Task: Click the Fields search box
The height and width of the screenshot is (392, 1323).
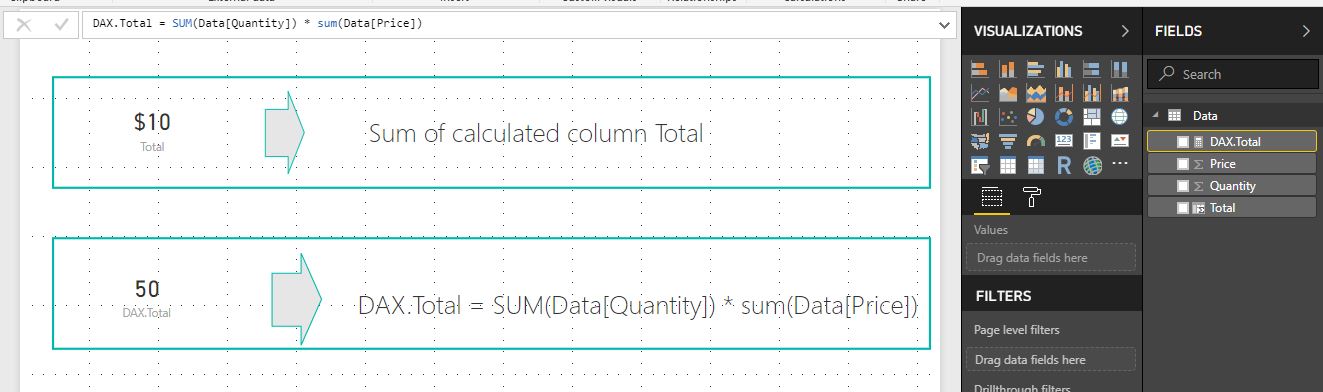Action: point(1233,74)
